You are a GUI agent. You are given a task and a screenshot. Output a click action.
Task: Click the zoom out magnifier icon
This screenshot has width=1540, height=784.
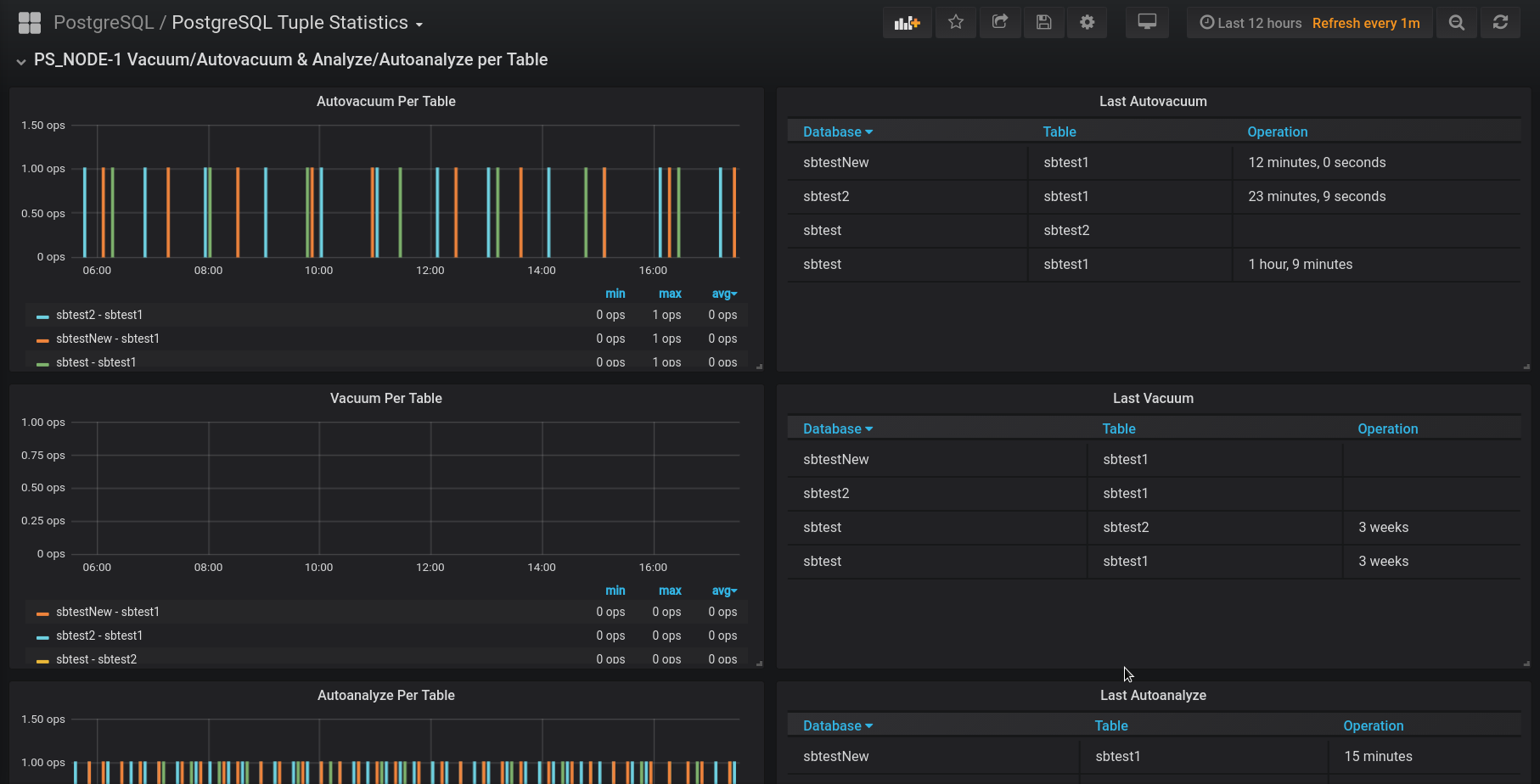click(1457, 23)
